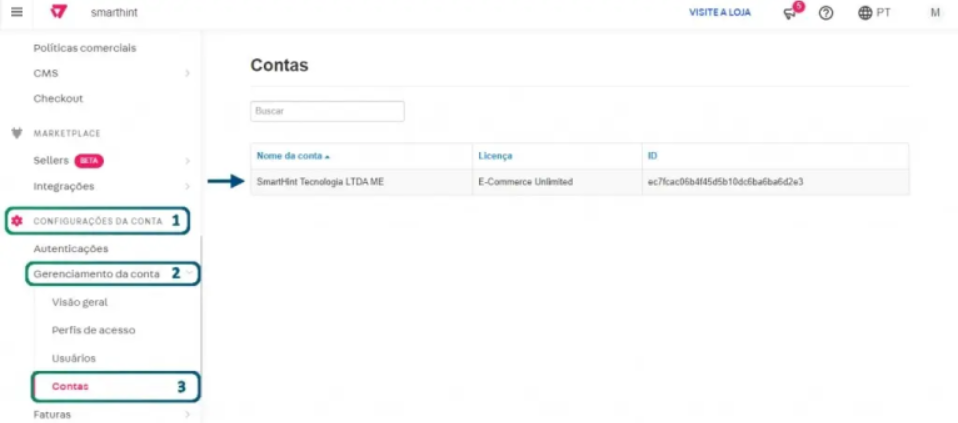Open the Usuários submenu item
Viewport: 958px width, 423px height.
coord(74,358)
